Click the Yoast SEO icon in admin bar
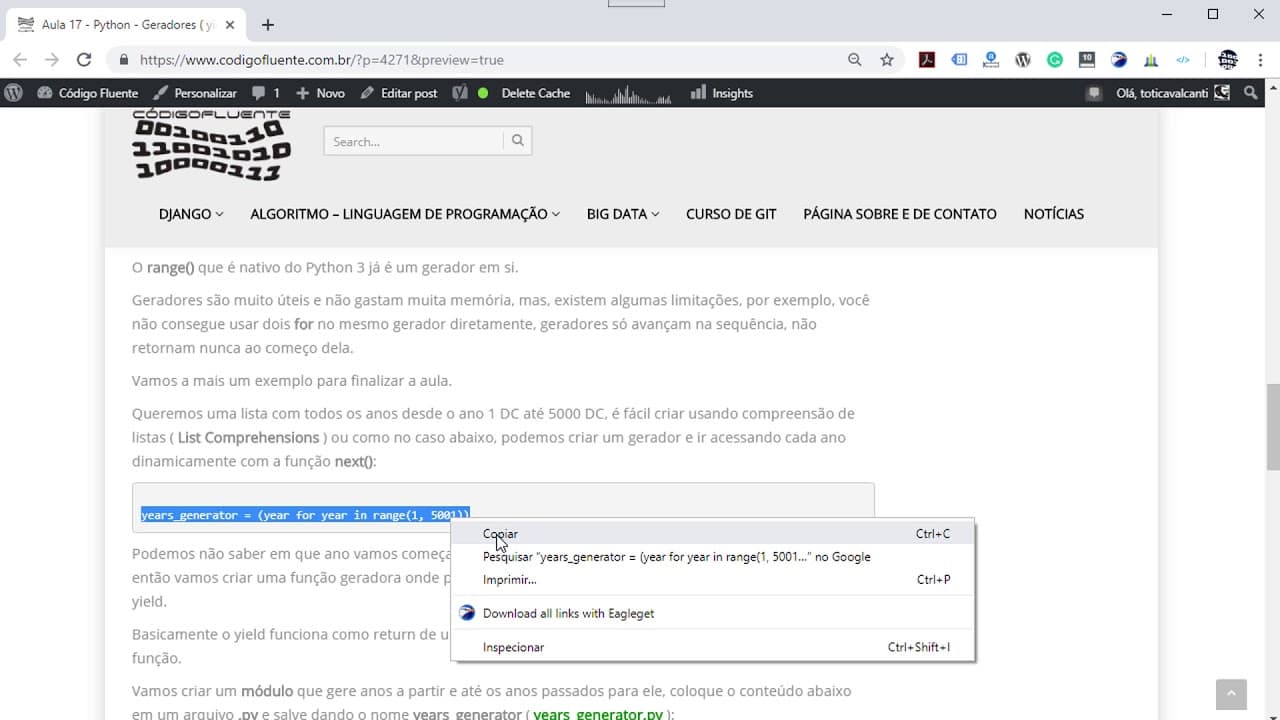 click(x=460, y=93)
